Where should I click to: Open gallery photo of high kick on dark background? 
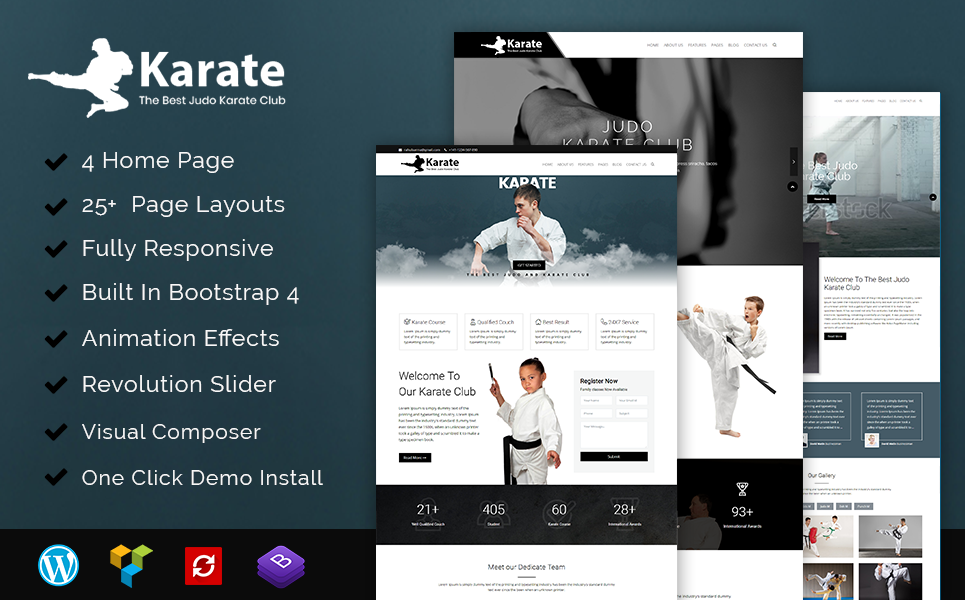[890, 581]
